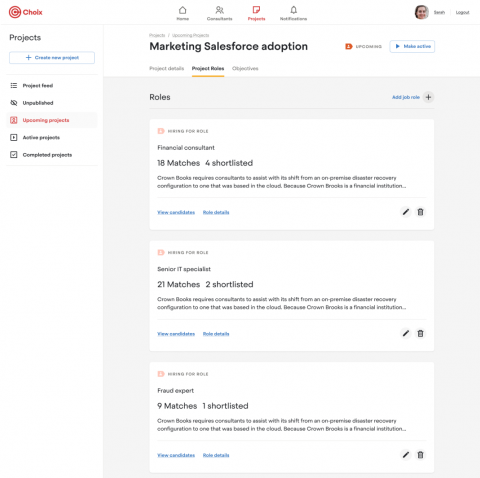Viewport: 480px width, 478px height.
Task: Open Projects in top navigation
Action: (256, 13)
